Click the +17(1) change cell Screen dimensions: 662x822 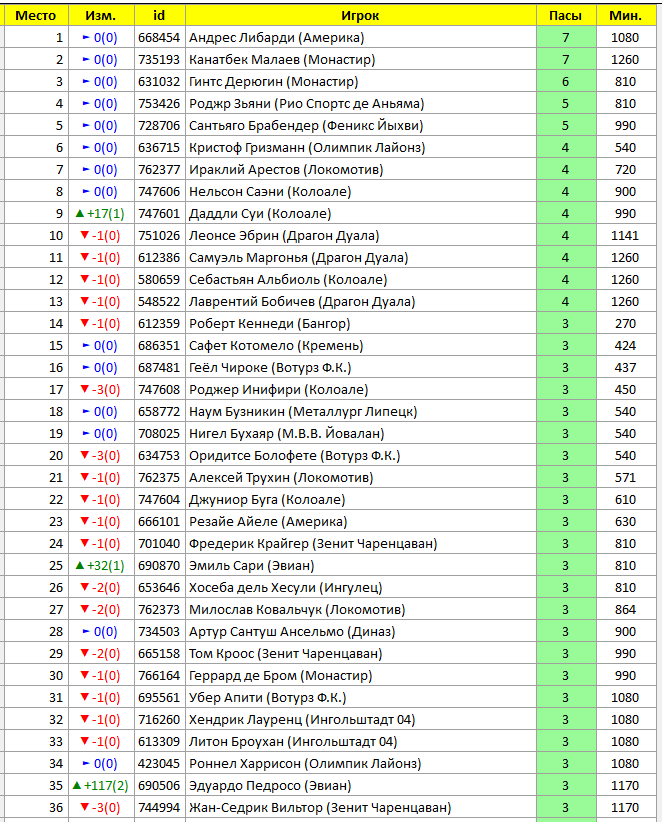[101, 214]
